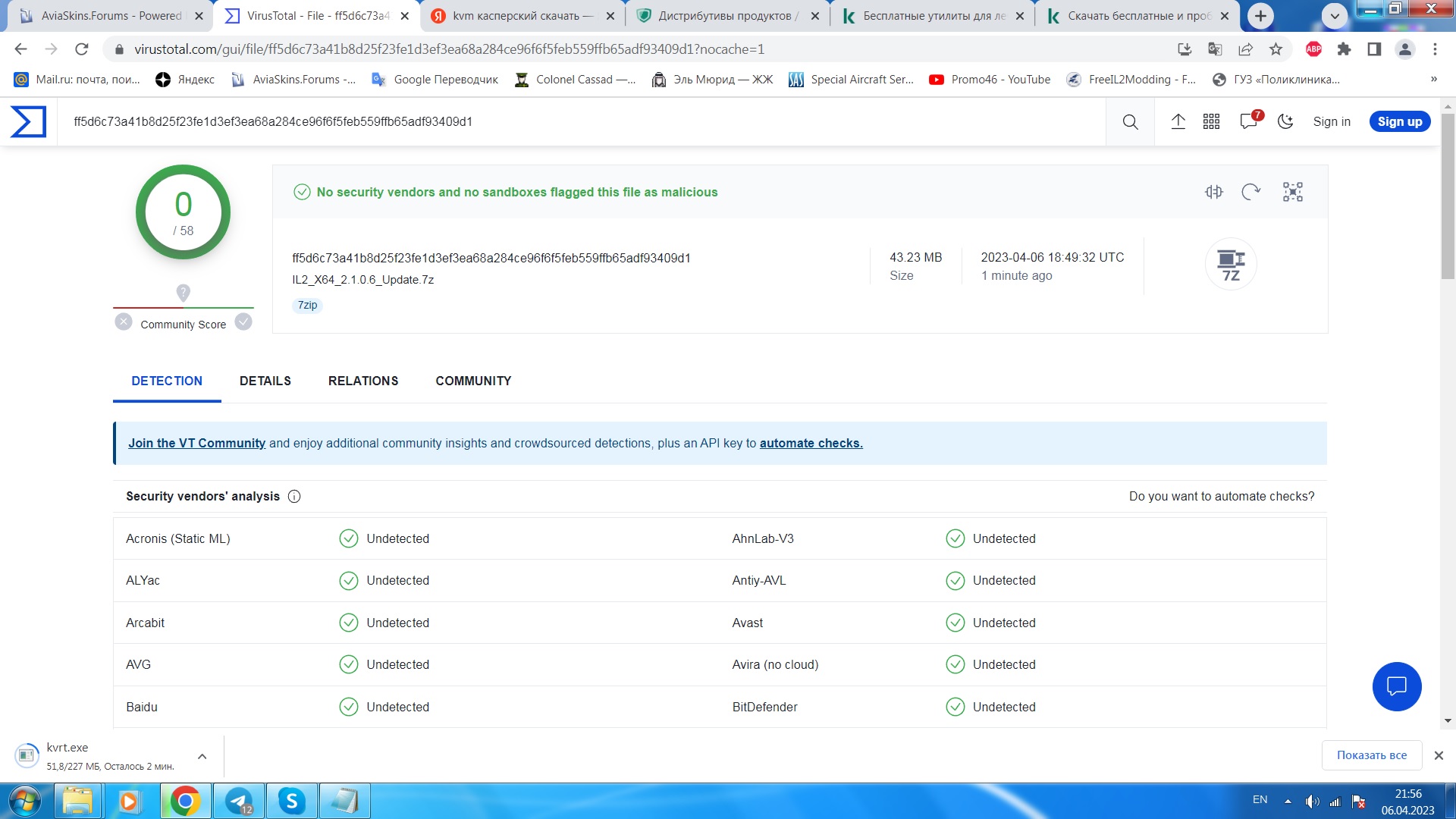Expand the tab search dropdown arrow
Image resolution: width=1456 pixels, height=819 pixels.
coord(1335,15)
